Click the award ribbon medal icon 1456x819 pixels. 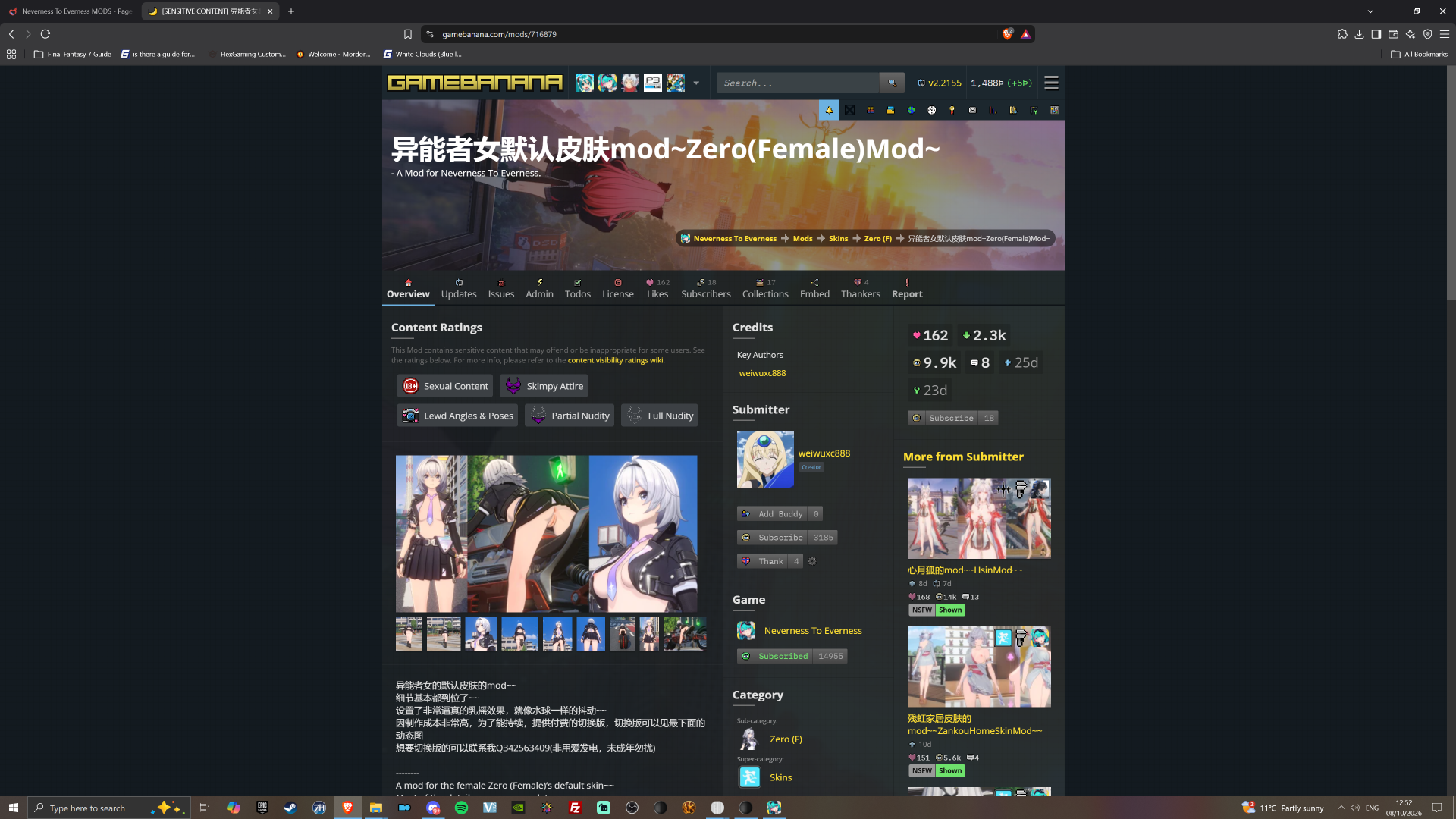click(x=952, y=110)
